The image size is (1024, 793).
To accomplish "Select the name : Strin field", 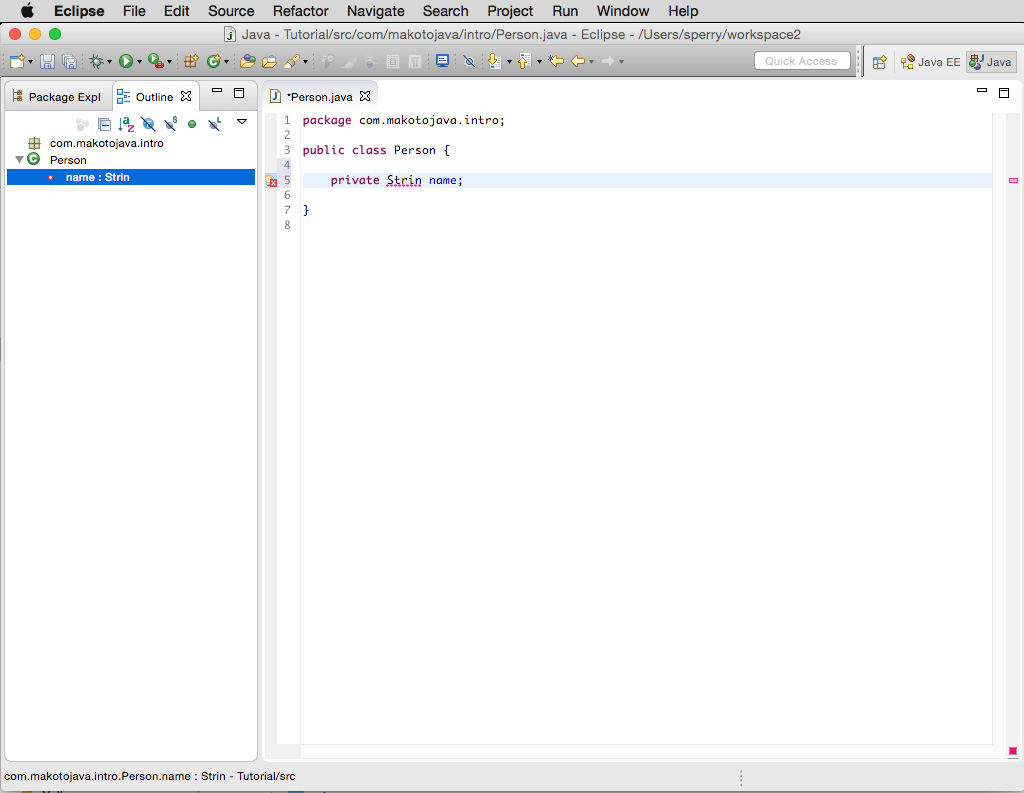I will 131,177.
